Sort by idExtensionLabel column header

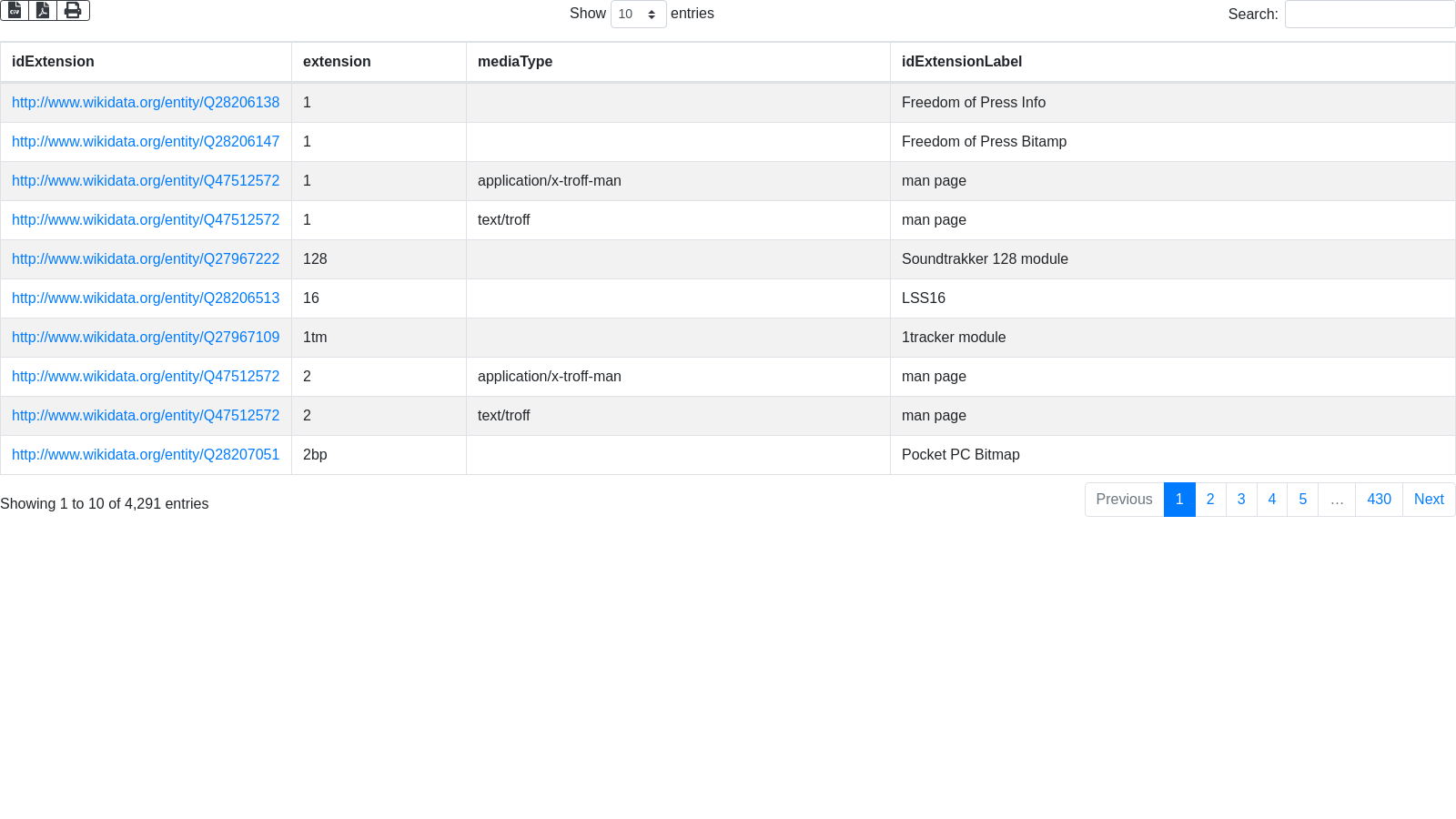(962, 62)
